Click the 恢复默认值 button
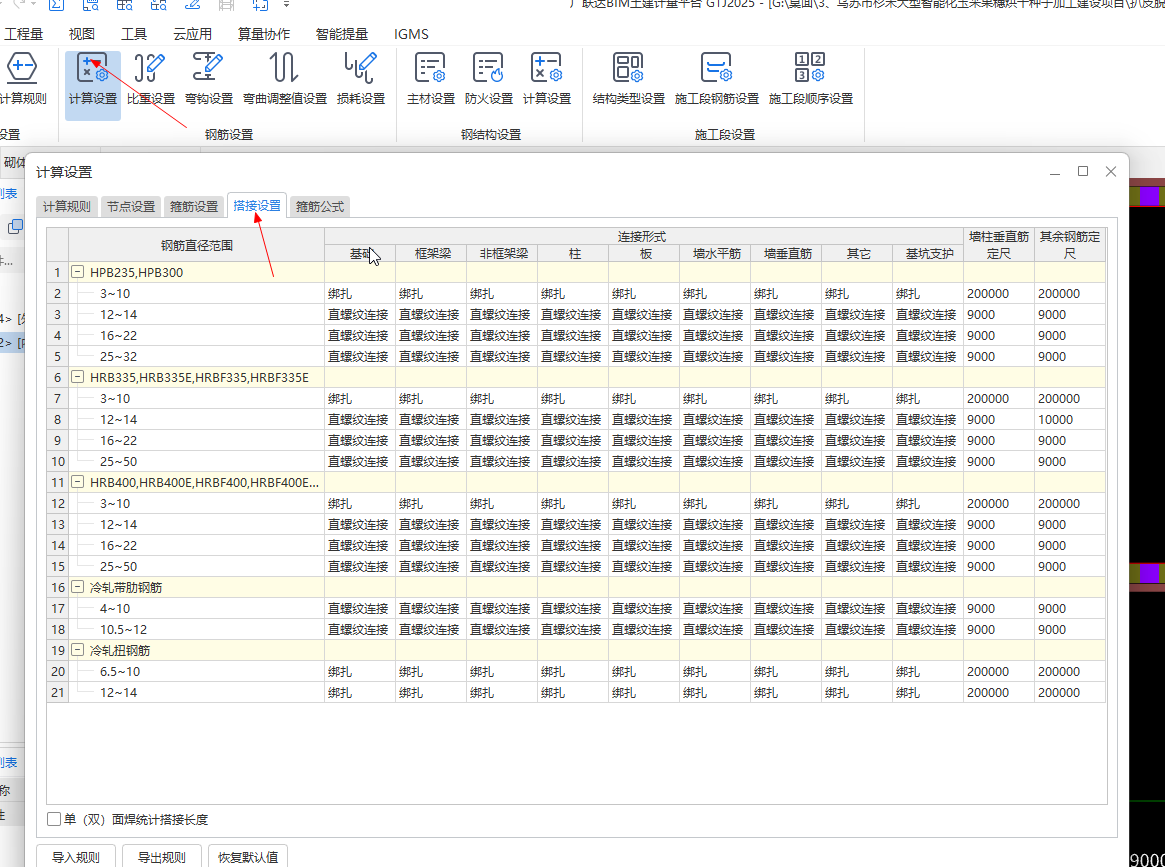The height and width of the screenshot is (867, 1165). [248, 857]
